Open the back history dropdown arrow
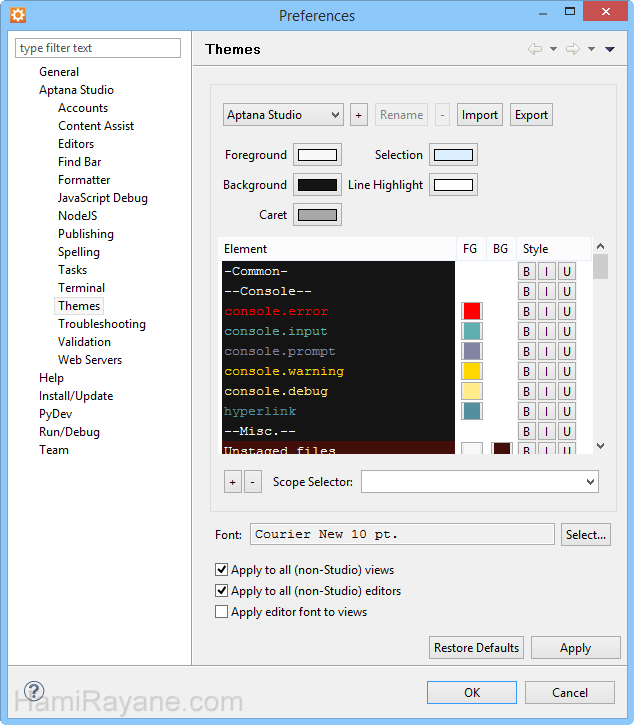634x725 pixels. point(553,49)
